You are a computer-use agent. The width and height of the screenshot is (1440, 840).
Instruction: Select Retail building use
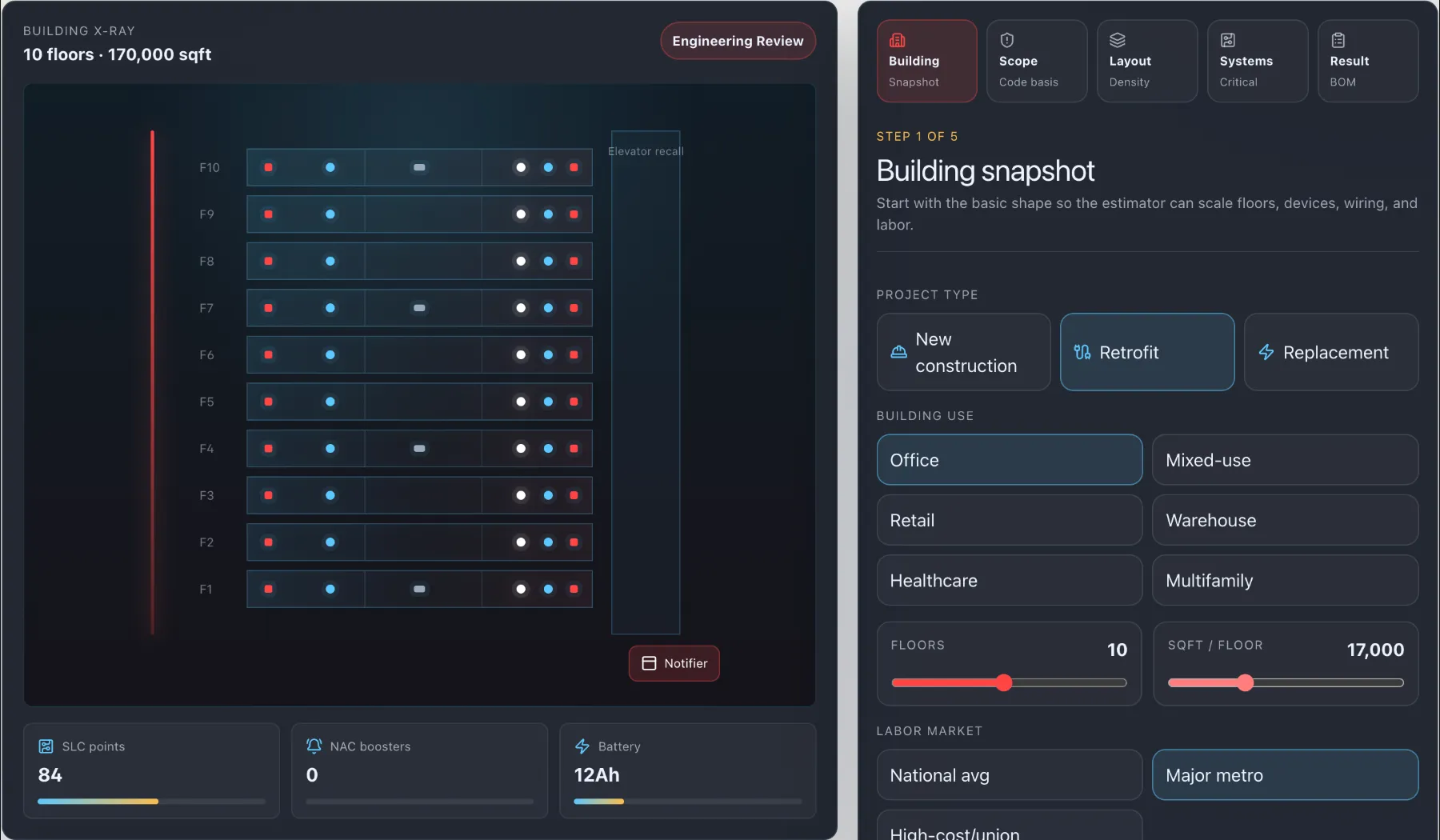click(1010, 520)
